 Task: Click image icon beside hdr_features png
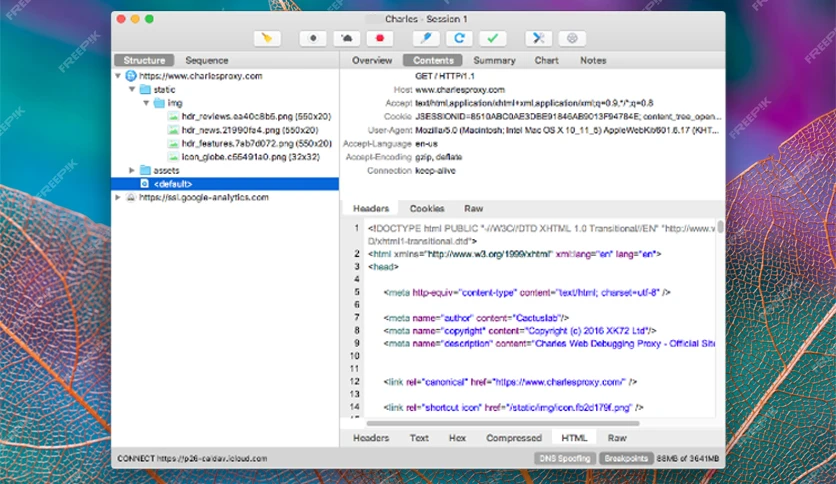tap(173, 143)
